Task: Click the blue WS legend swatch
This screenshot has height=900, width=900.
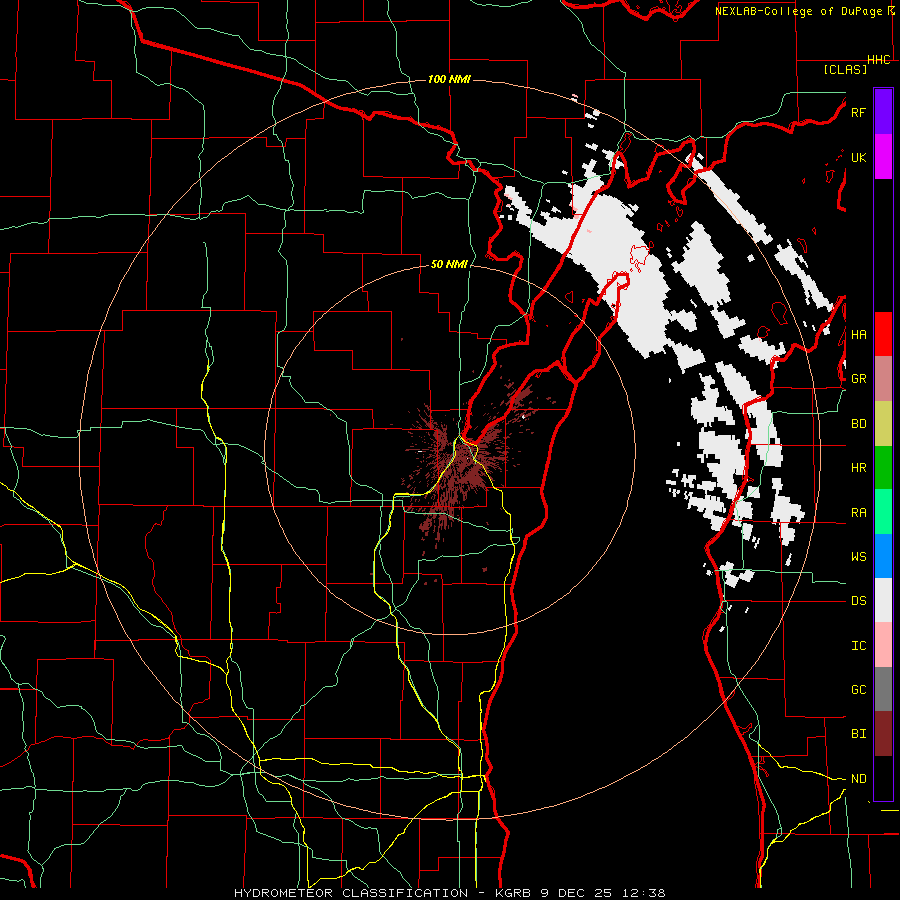Action: (883, 556)
